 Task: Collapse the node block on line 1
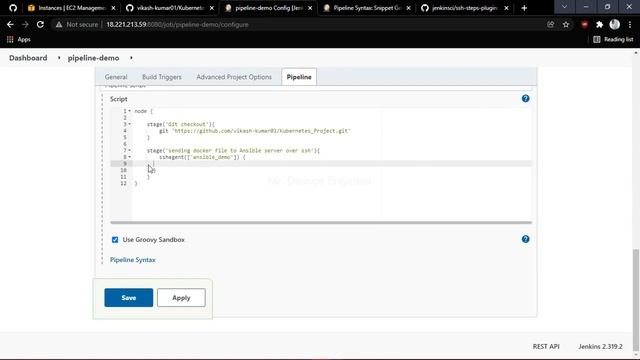[129, 111]
